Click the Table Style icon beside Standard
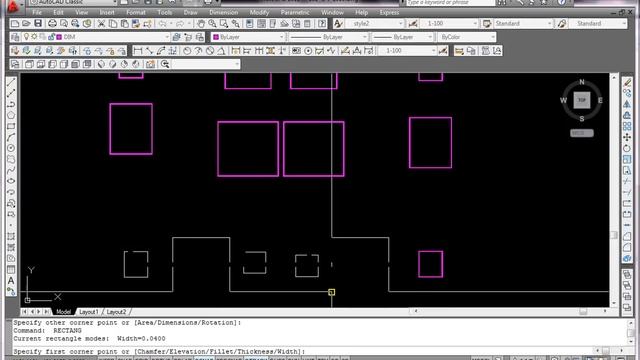This screenshot has height=360, width=640. click(487, 24)
